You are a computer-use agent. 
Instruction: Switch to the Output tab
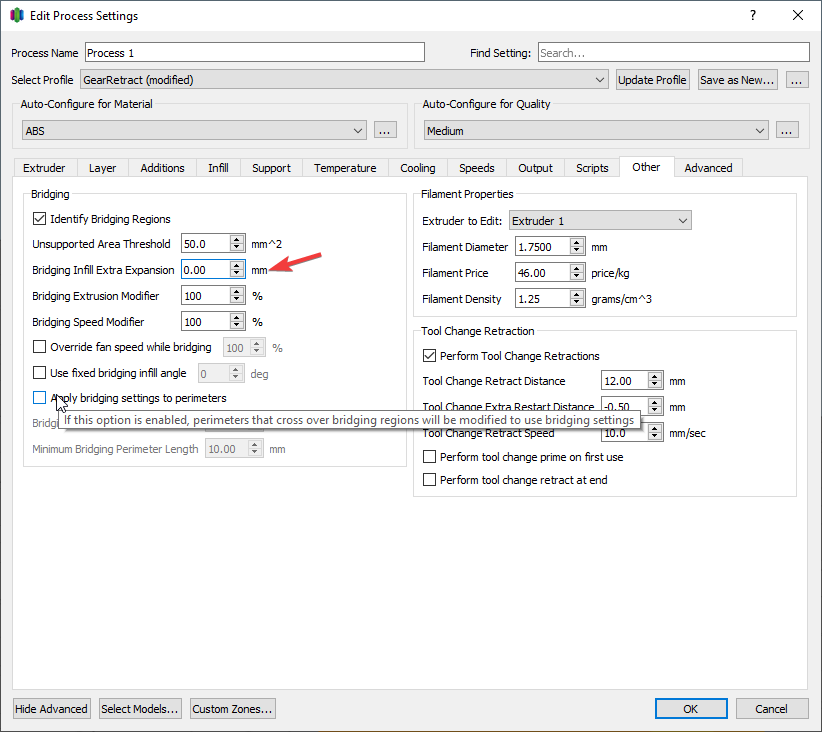[535, 168]
